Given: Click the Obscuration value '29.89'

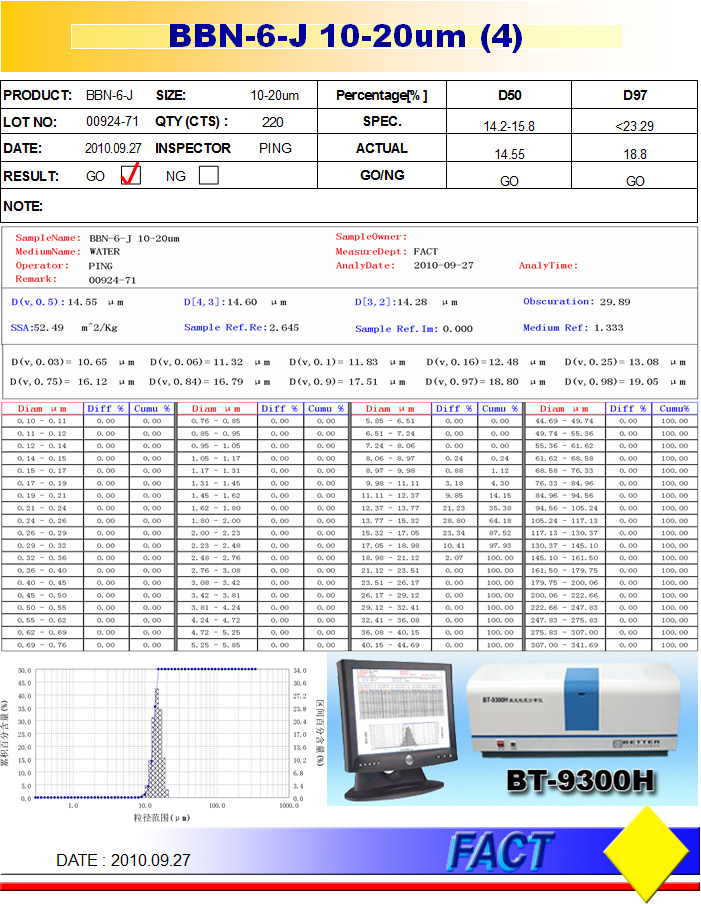Looking at the screenshot, I should pyautogui.click(x=615, y=302).
